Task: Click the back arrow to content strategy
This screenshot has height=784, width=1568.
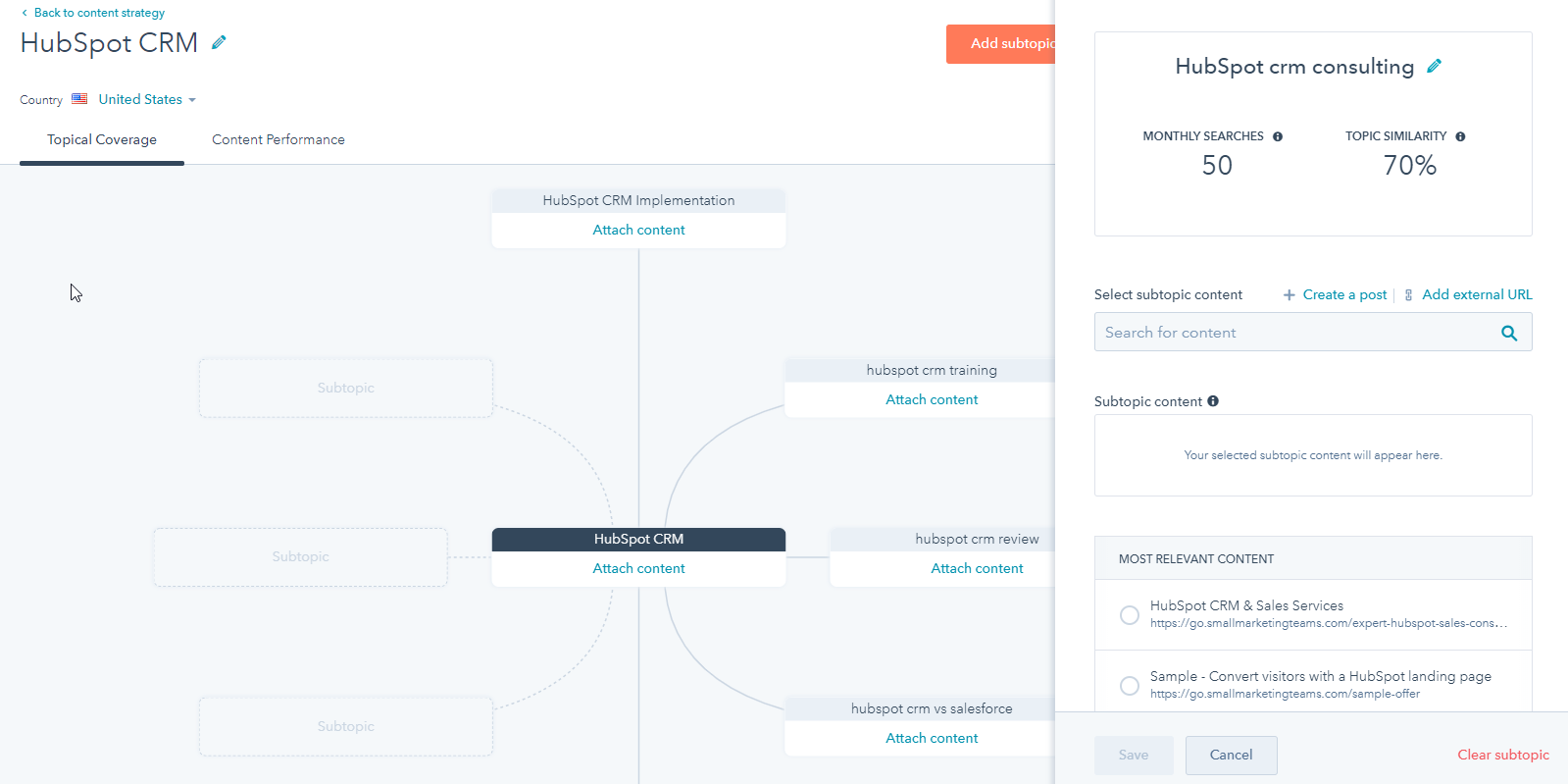Action: 25,13
